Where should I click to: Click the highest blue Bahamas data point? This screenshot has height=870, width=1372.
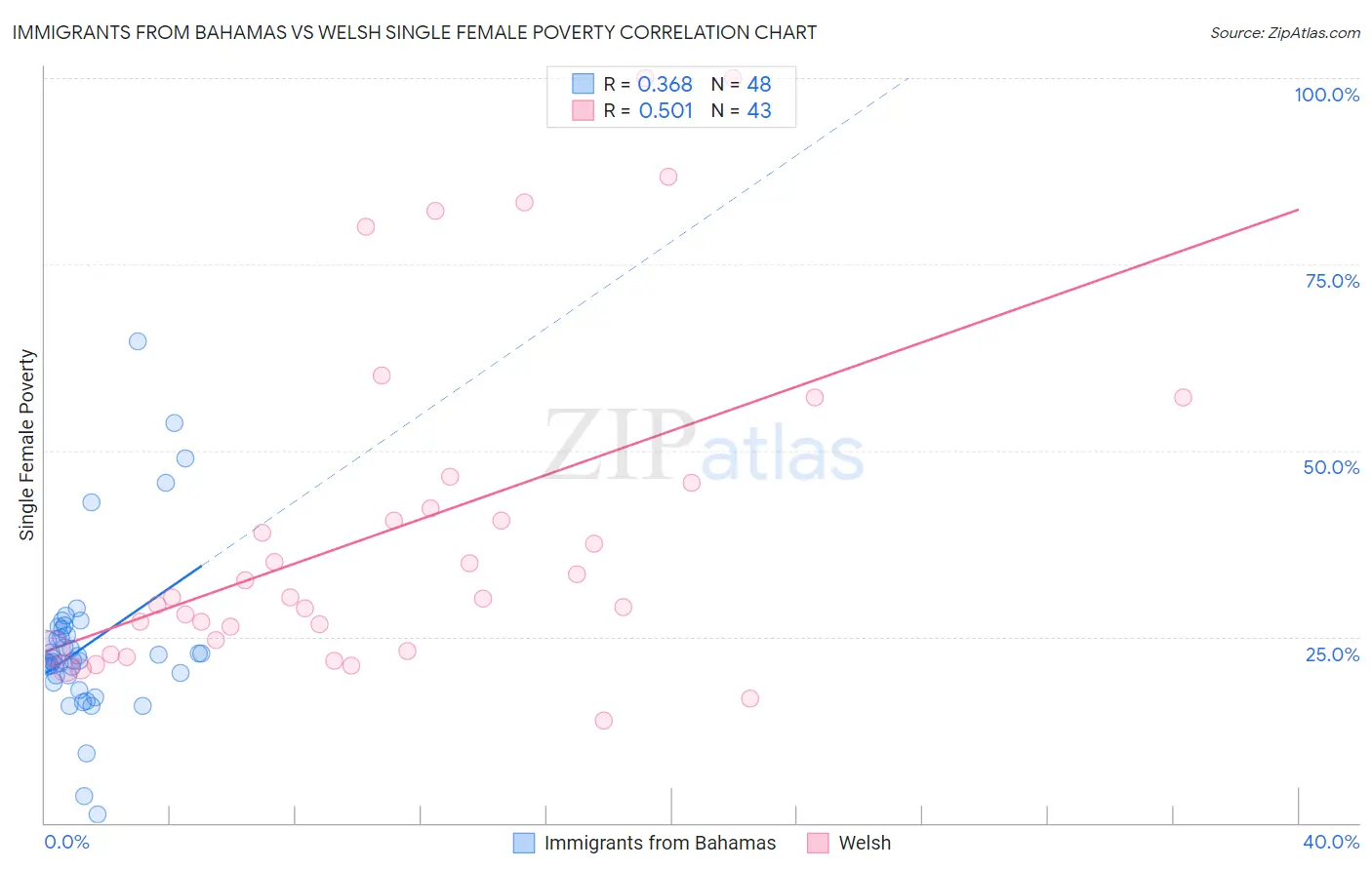click(138, 341)
